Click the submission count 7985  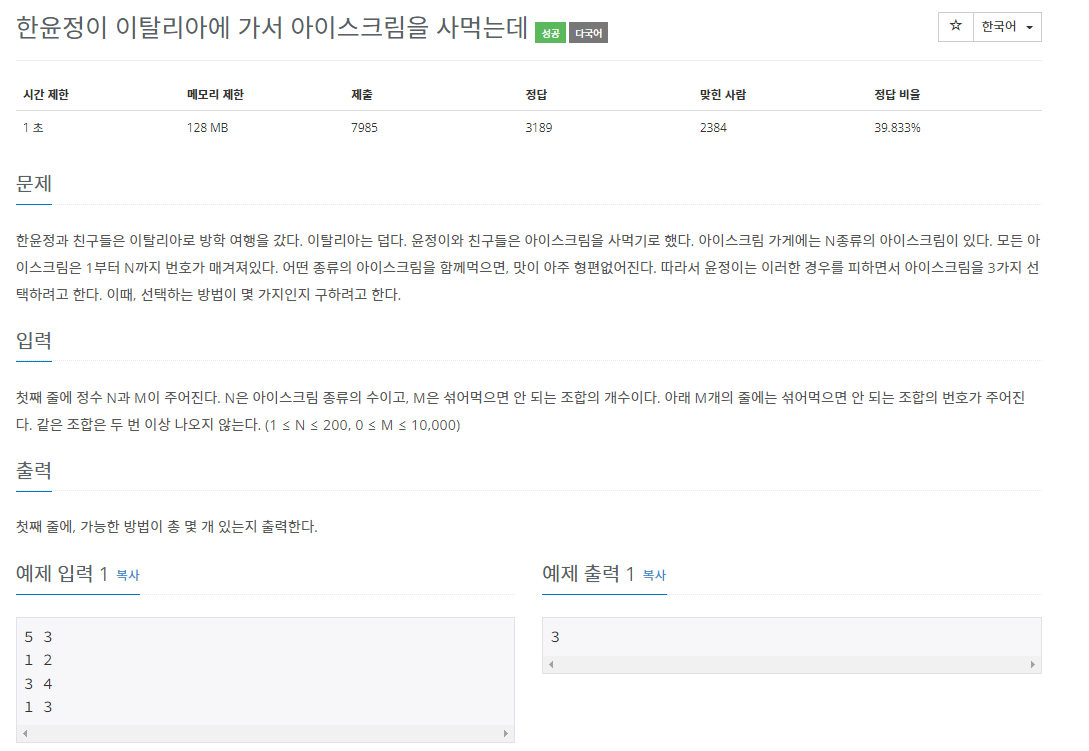click(x=365, y=128)
